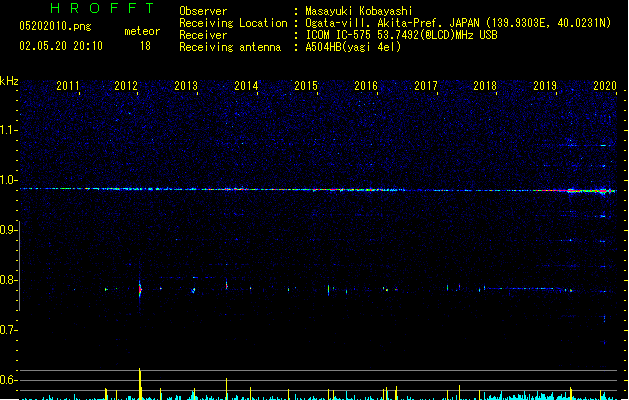Click the 1.1 kHz frequency label

(8, 130)
